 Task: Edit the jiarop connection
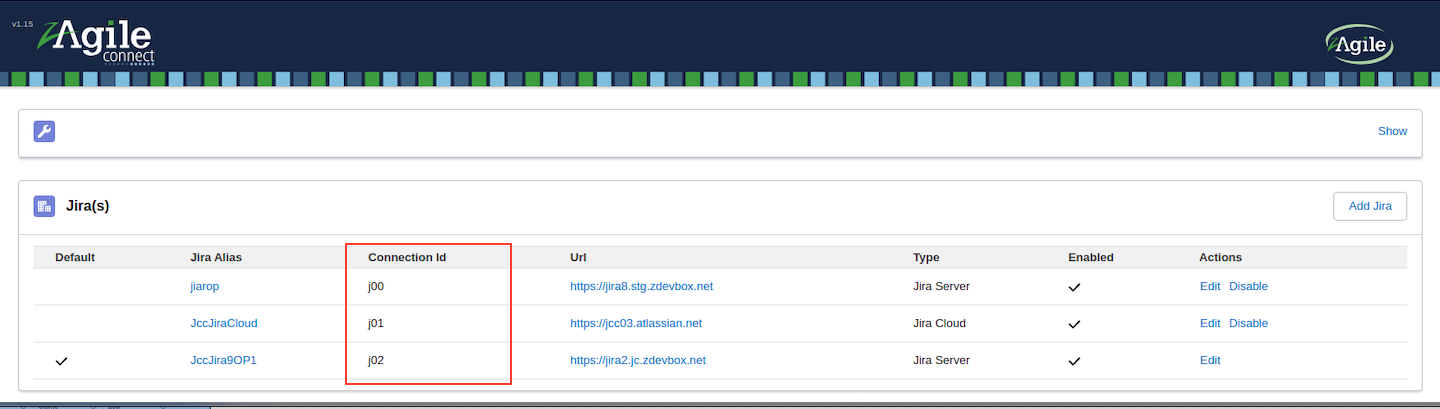tap(1210, 286)
